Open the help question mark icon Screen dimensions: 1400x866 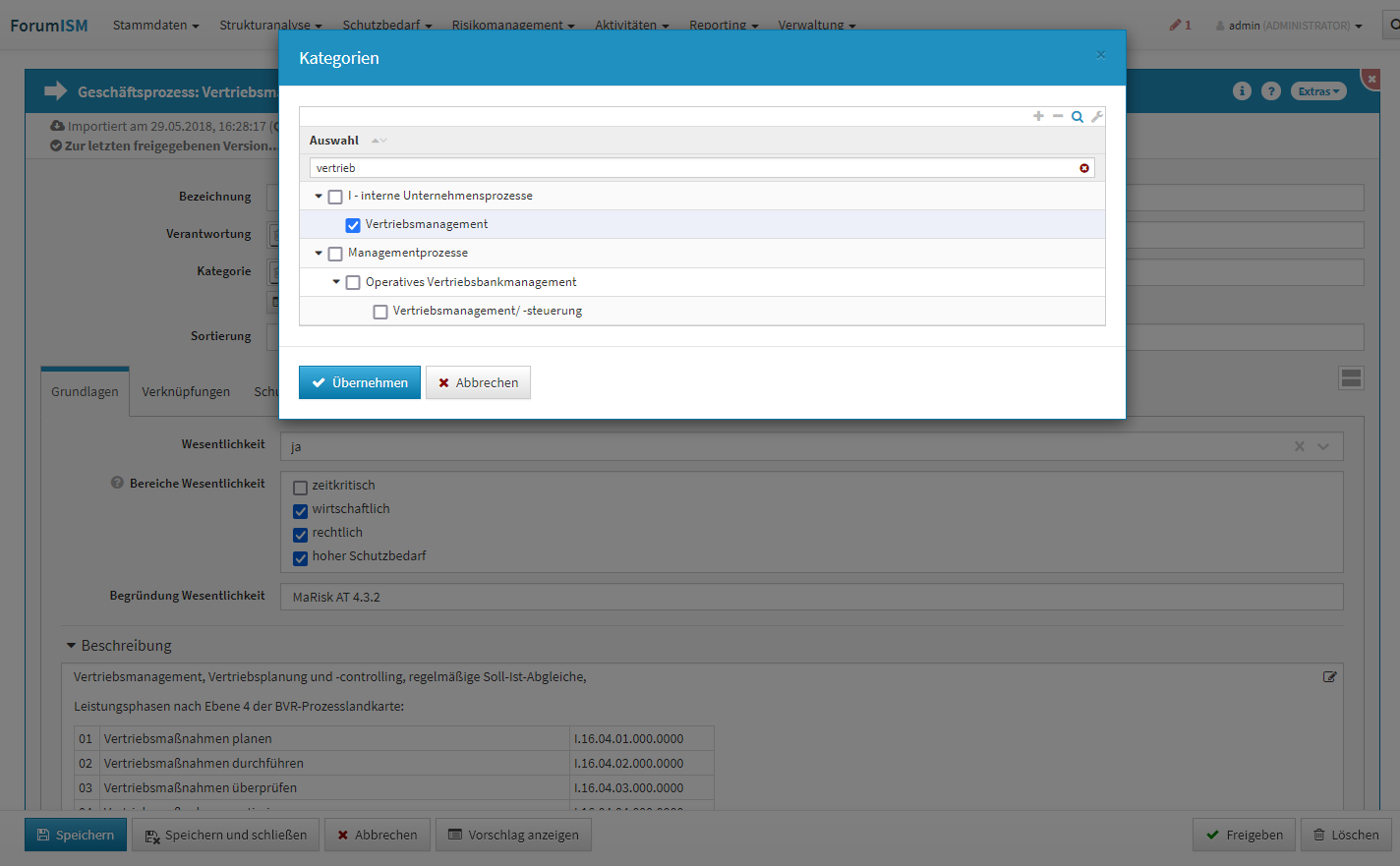click(x=1271, y=91)
